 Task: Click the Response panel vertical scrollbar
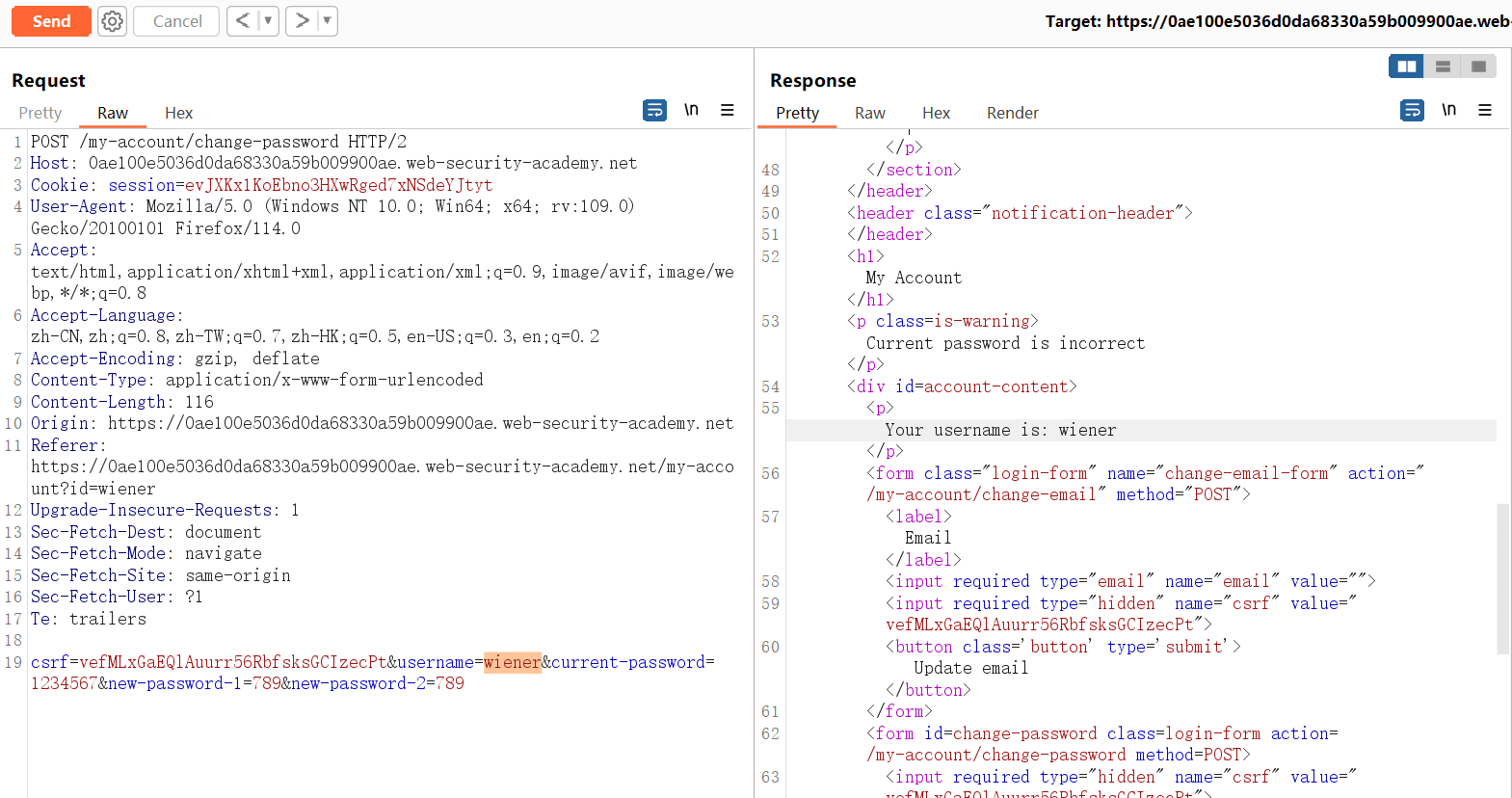1502,578
